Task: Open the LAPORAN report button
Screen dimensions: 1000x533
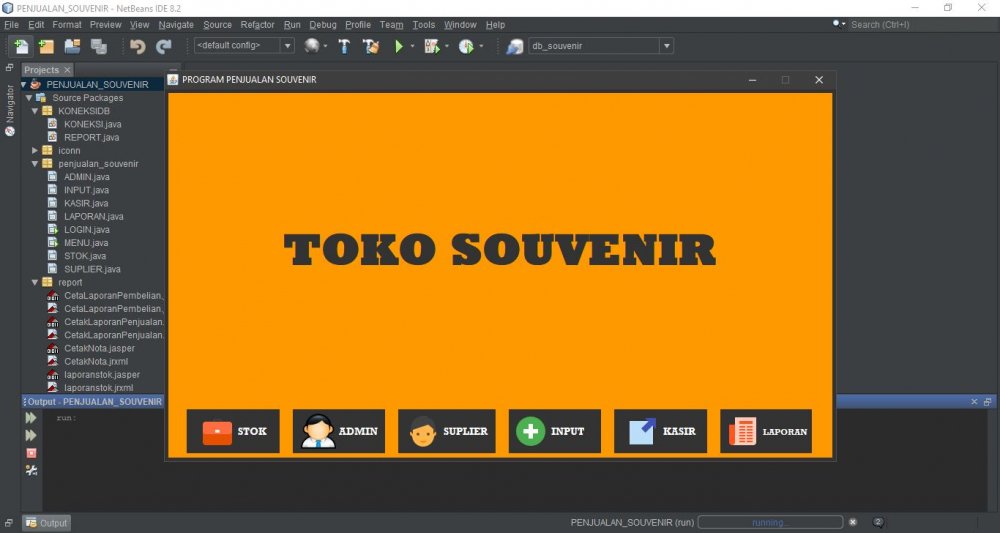Action: click(766, 431)
